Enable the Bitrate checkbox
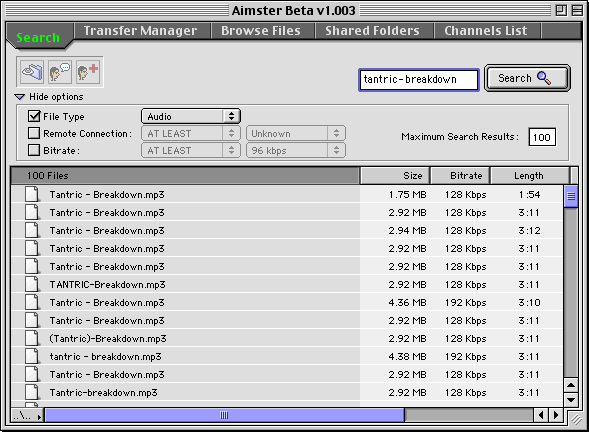The height and width of the screenshot is (432, 589). pyautogui.click(x=34, y=150)
